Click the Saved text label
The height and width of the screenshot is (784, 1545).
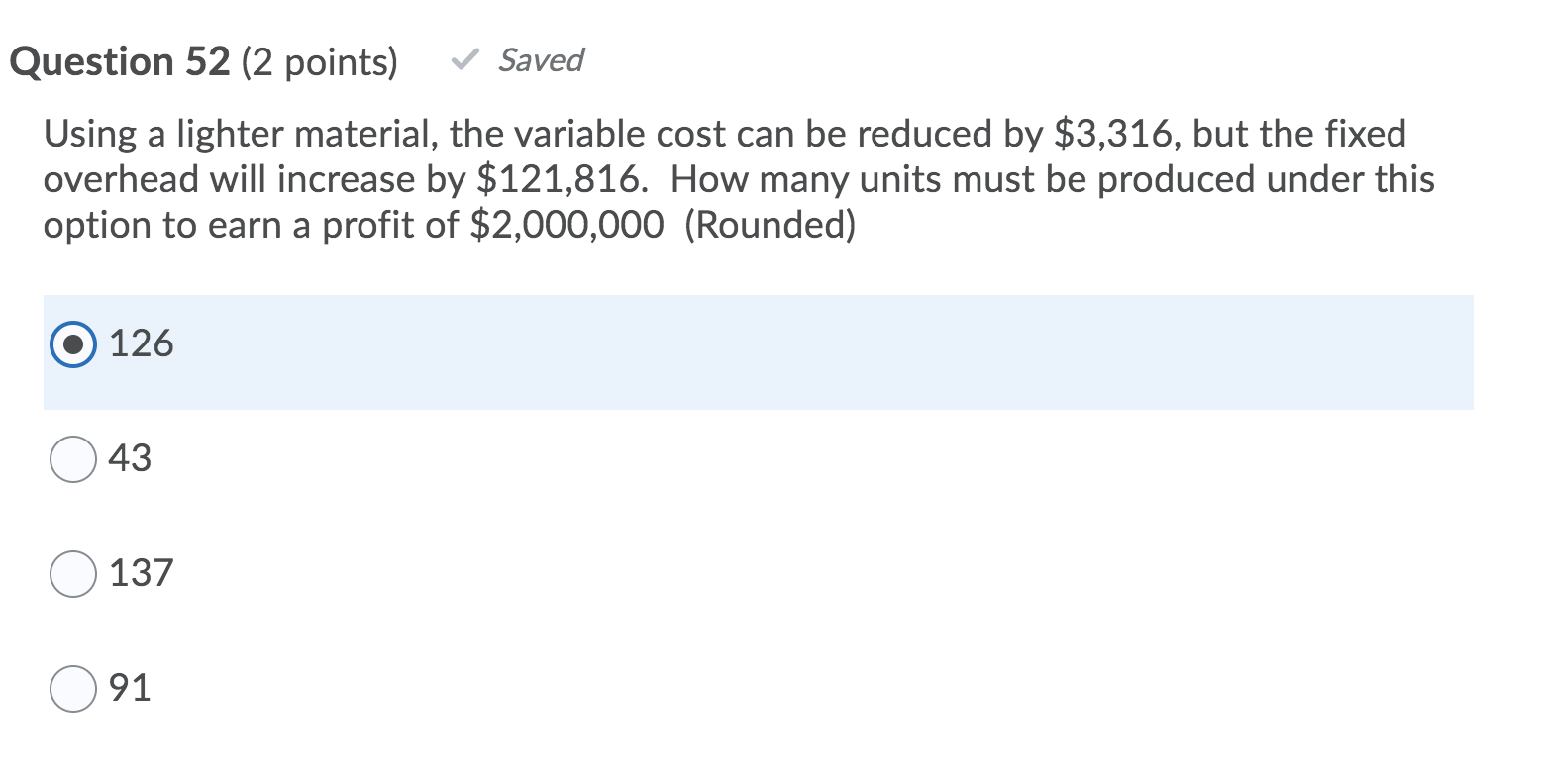pos(540,61)
